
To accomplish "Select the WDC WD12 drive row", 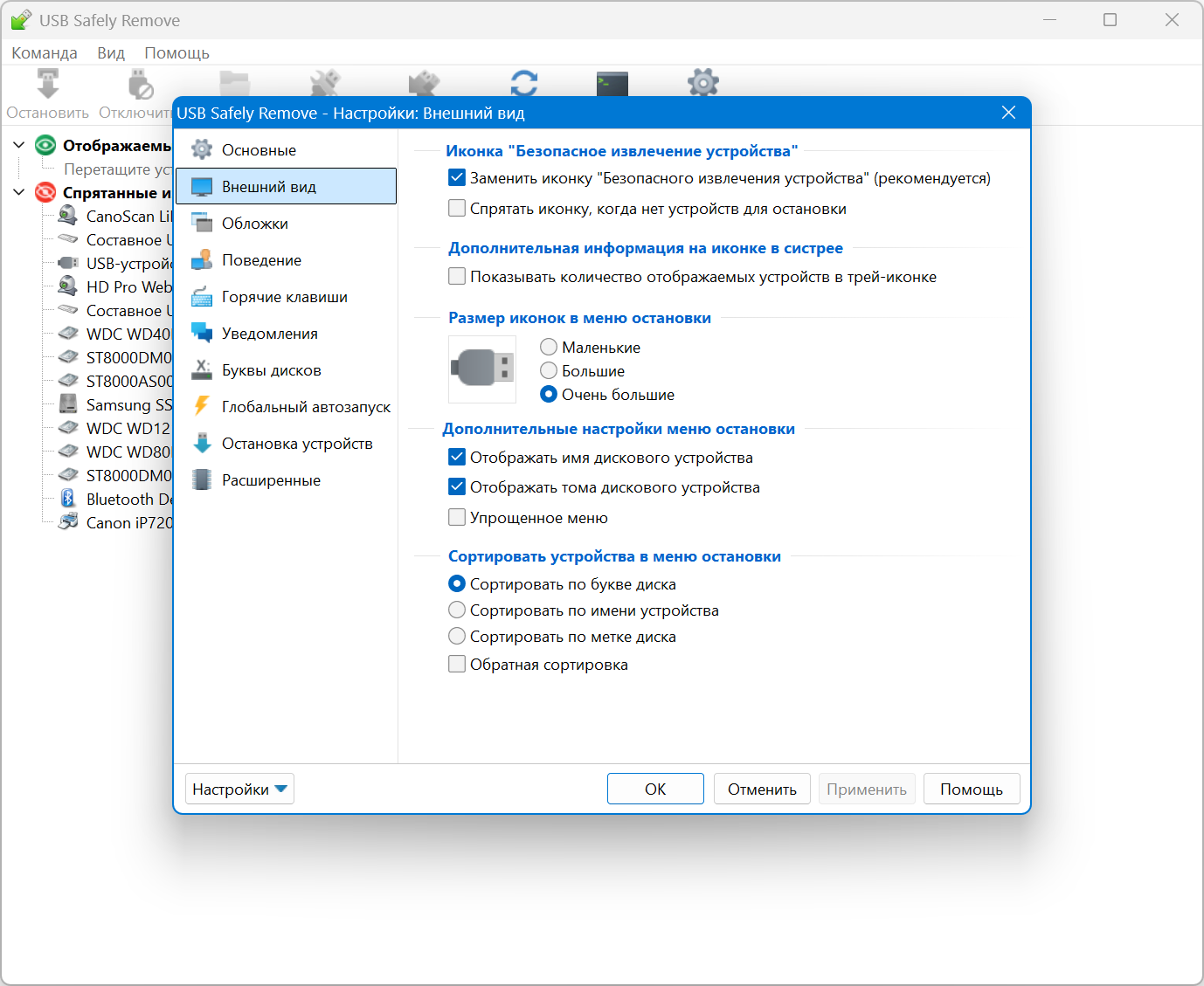I will click(115, 428).
